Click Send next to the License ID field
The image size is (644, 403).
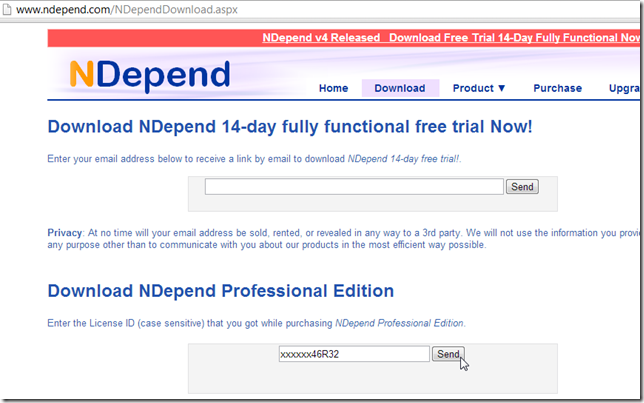[x=448, y=354]
